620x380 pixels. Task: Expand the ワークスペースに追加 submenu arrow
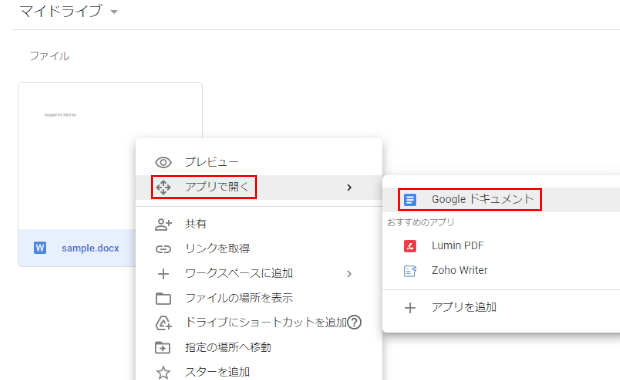(x=349, y=274)
